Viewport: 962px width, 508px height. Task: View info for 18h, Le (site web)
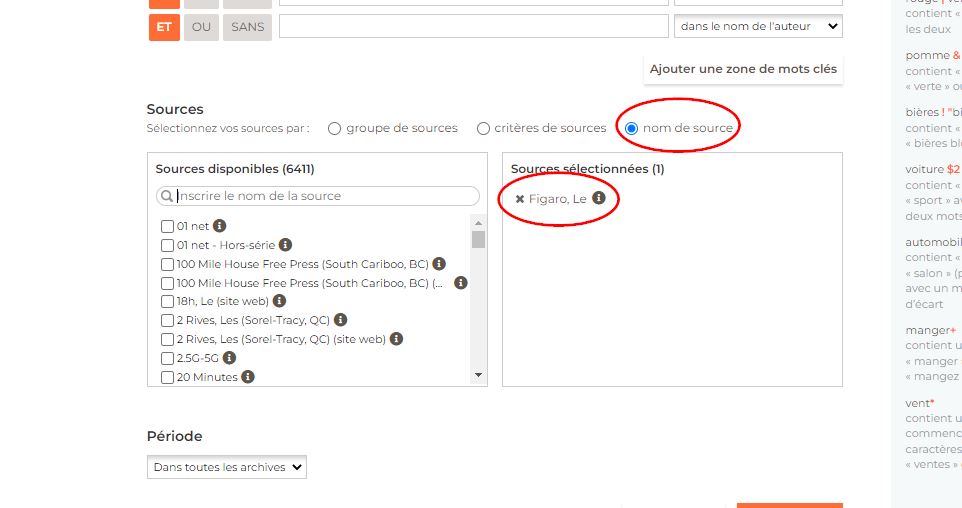(279, 301)
